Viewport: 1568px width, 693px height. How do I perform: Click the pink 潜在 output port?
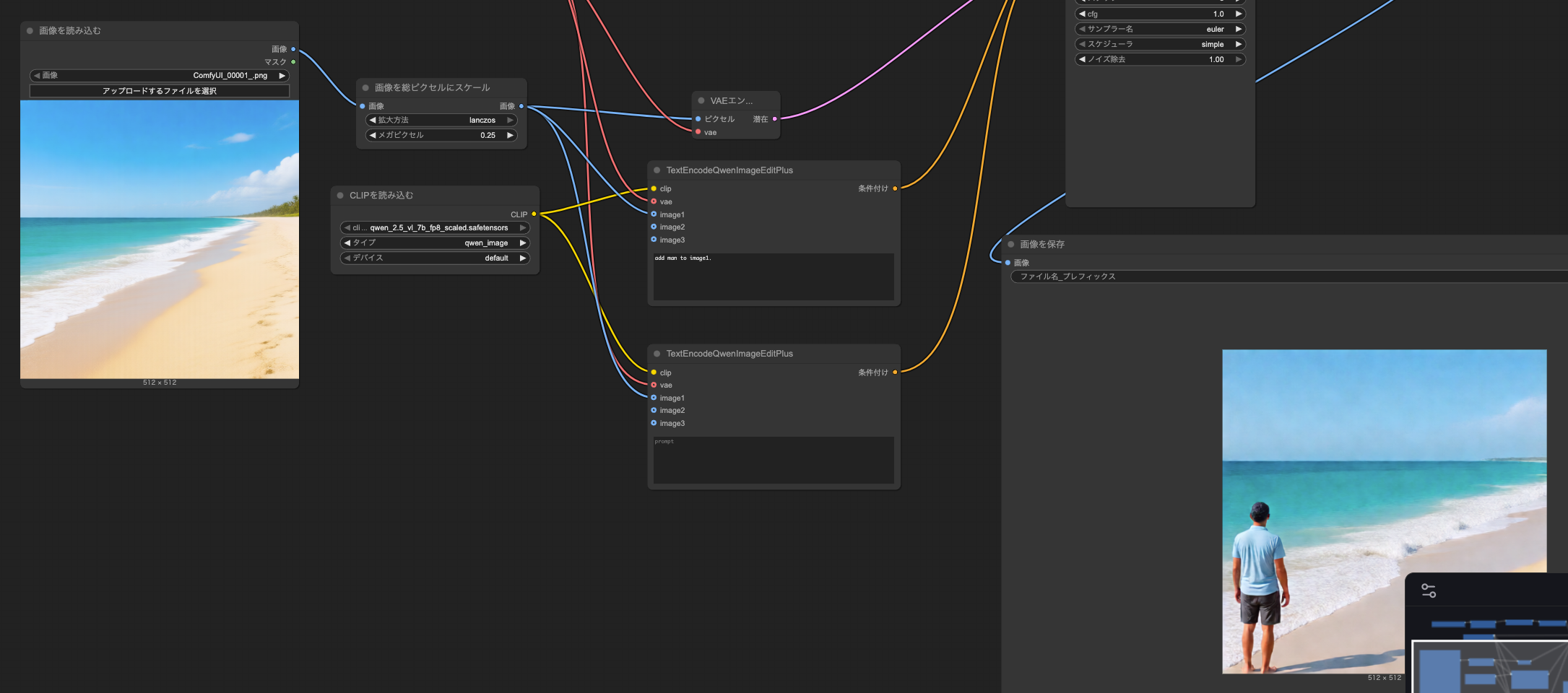coord(775,119)
